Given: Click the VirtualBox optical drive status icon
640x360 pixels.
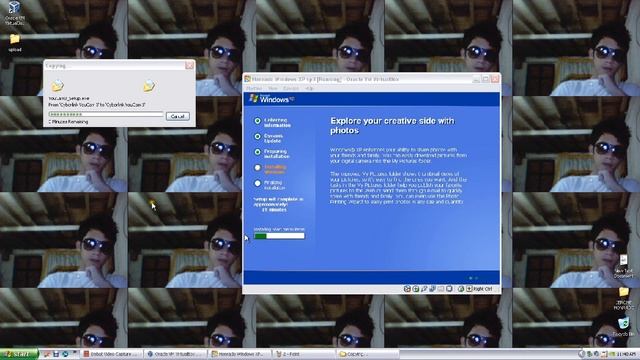Looking at the screenshot, I should pyautogui.click(x=416, y=289).
